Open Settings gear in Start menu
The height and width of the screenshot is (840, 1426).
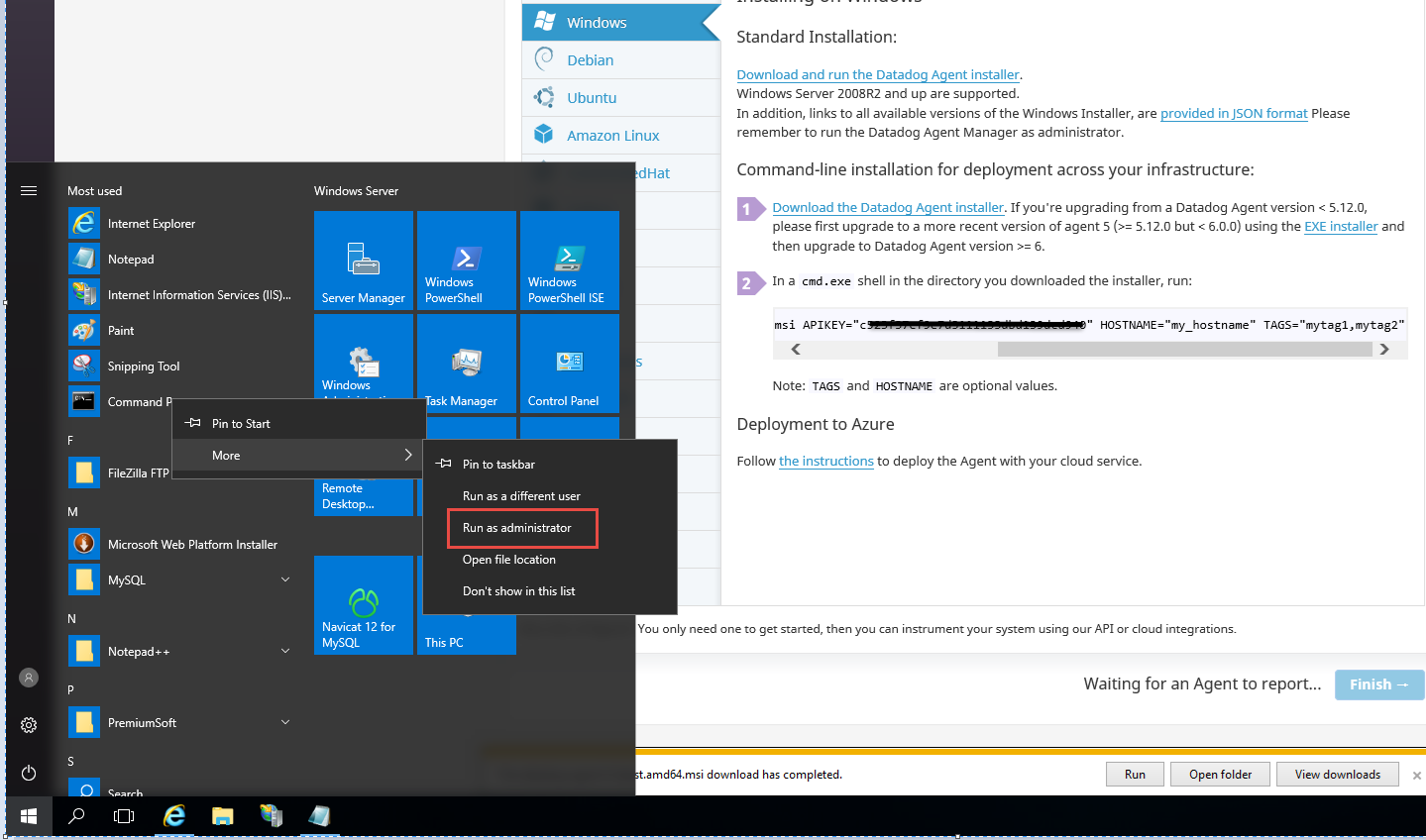pyautogui.click(x=29, y=725)
